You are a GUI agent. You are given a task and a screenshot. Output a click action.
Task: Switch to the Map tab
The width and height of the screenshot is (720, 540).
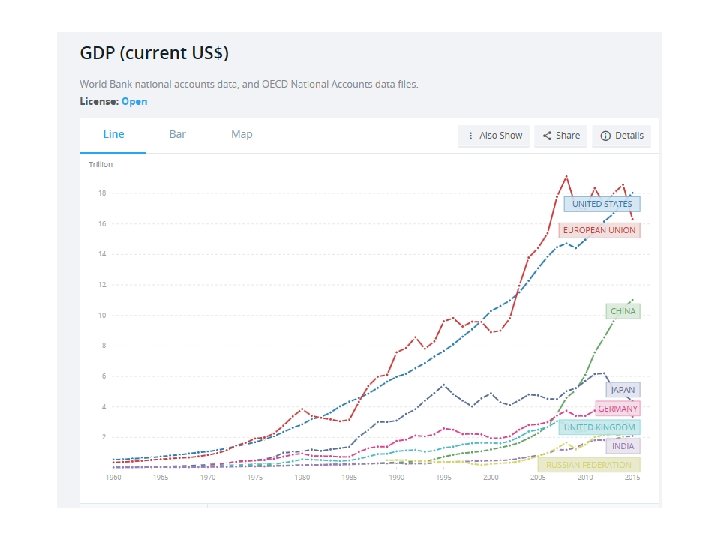(241, 134)
